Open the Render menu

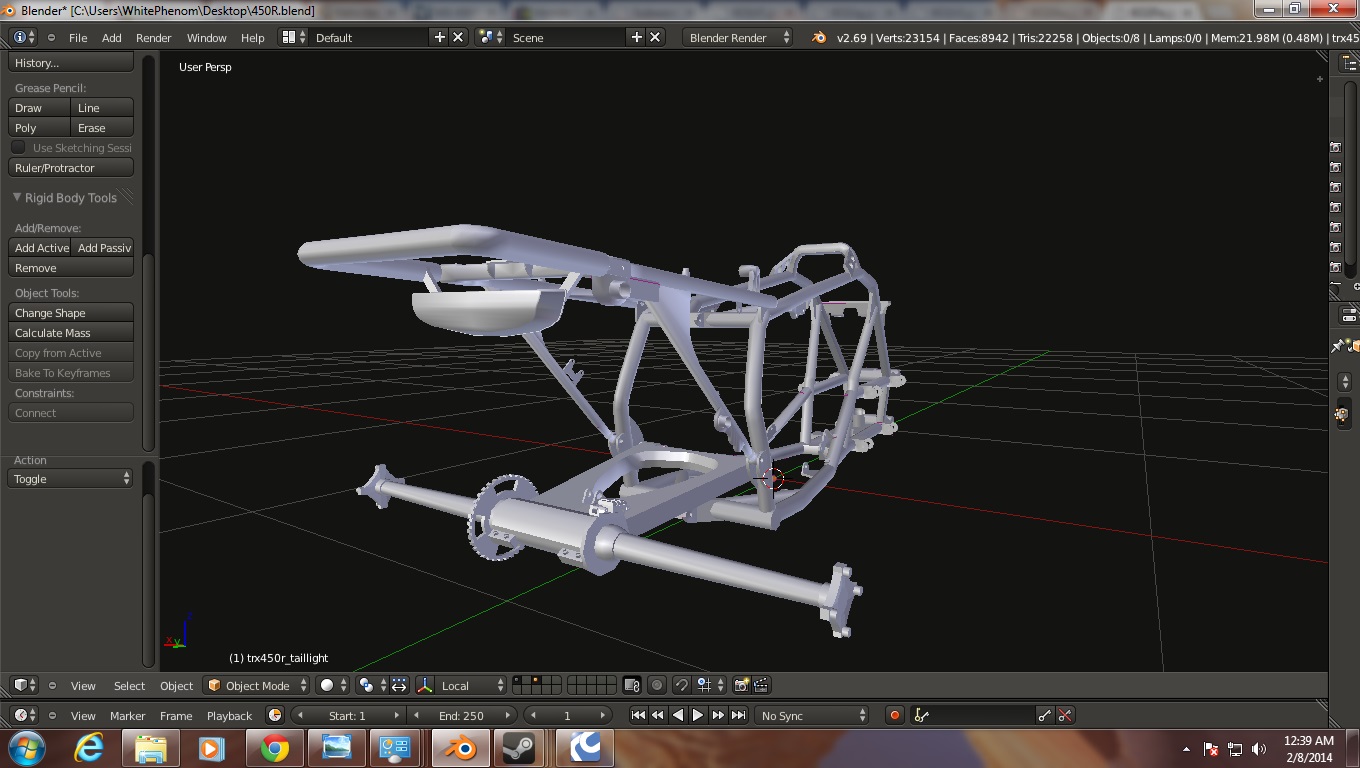click(x=154, y=37)
